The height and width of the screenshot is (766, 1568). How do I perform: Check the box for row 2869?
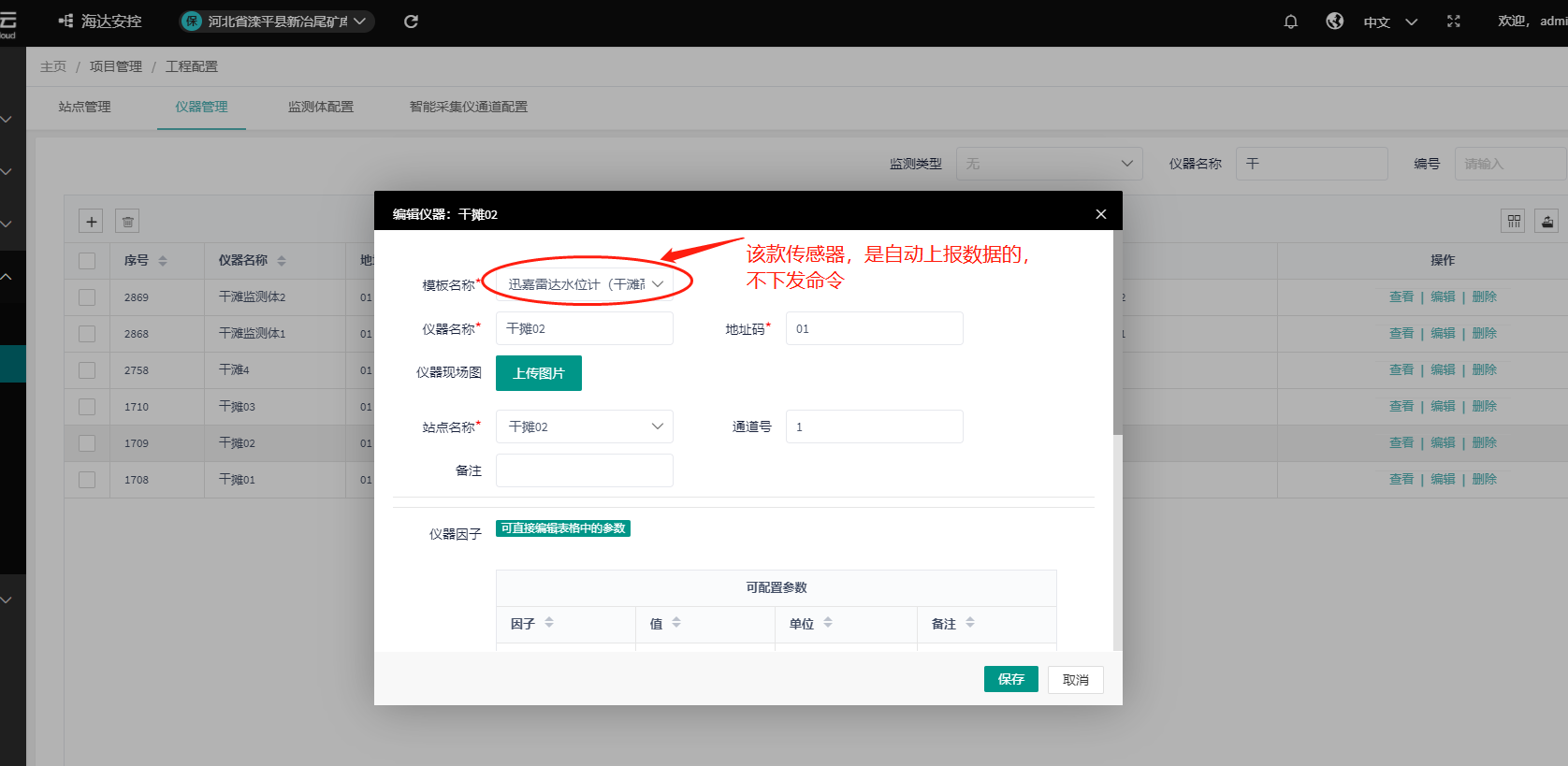click(87, 297)
